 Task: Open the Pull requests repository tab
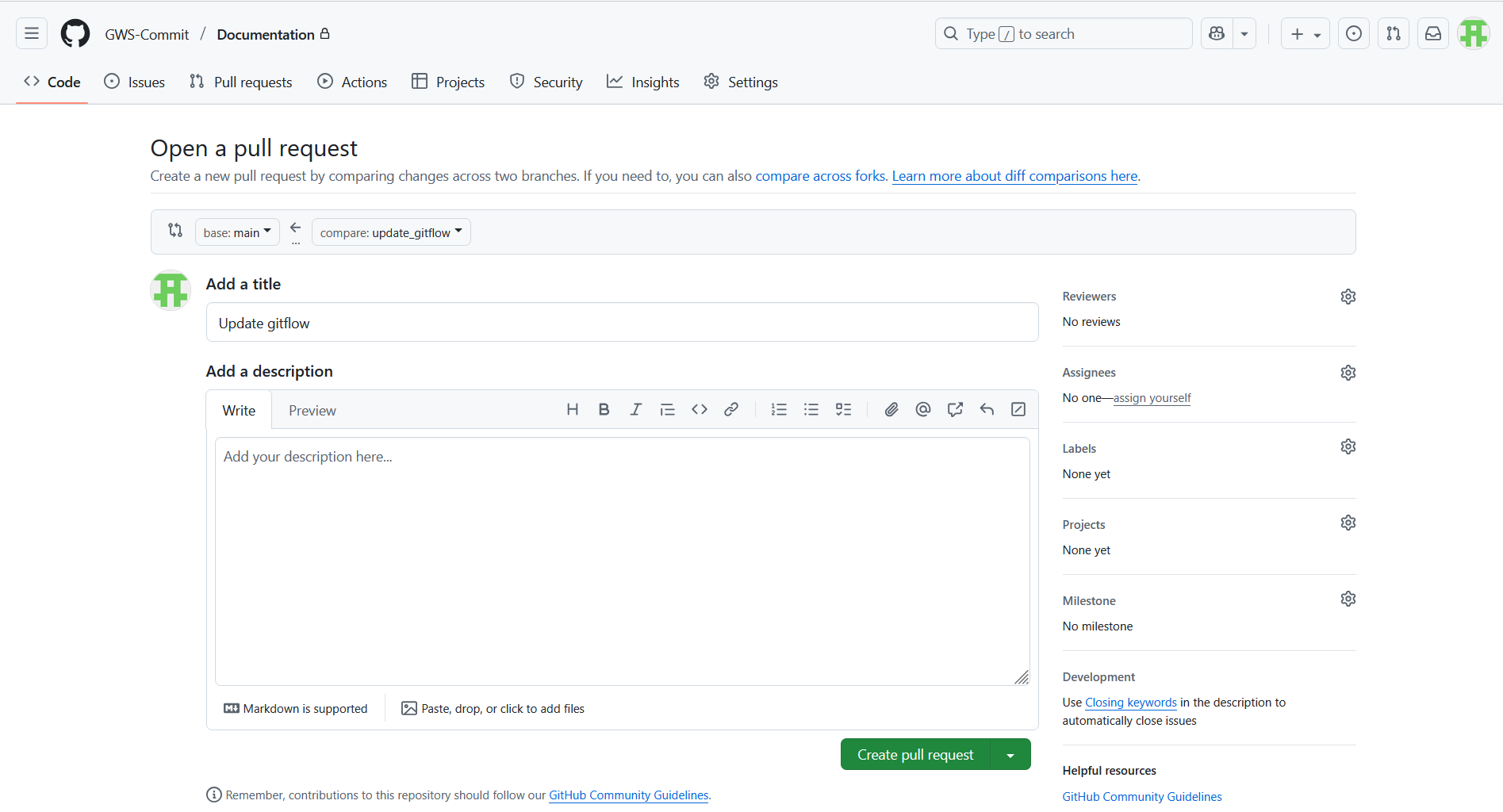tap(241, 82)
